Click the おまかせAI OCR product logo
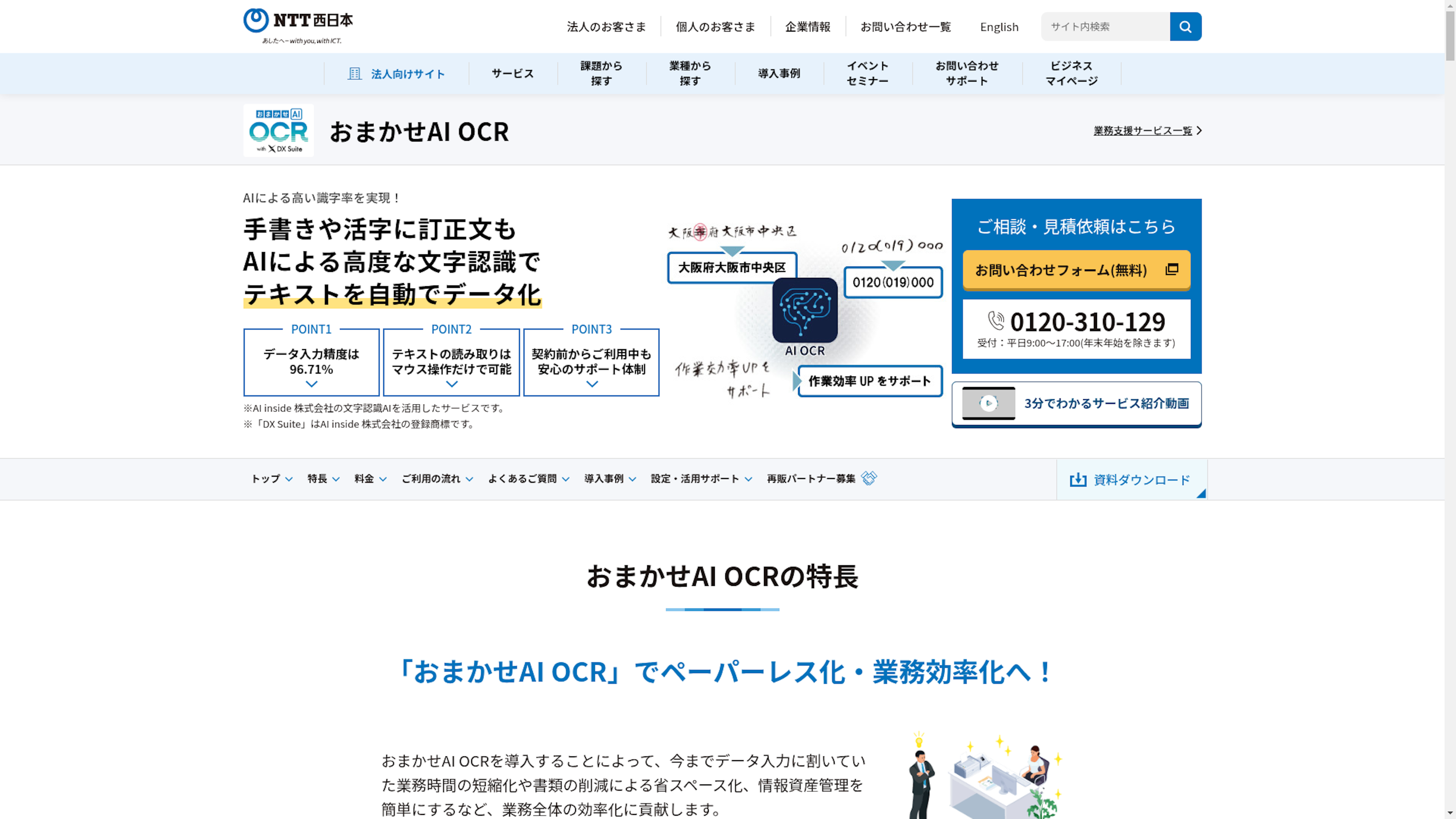Screen dimensions: 1456x819 click(279, 130)
